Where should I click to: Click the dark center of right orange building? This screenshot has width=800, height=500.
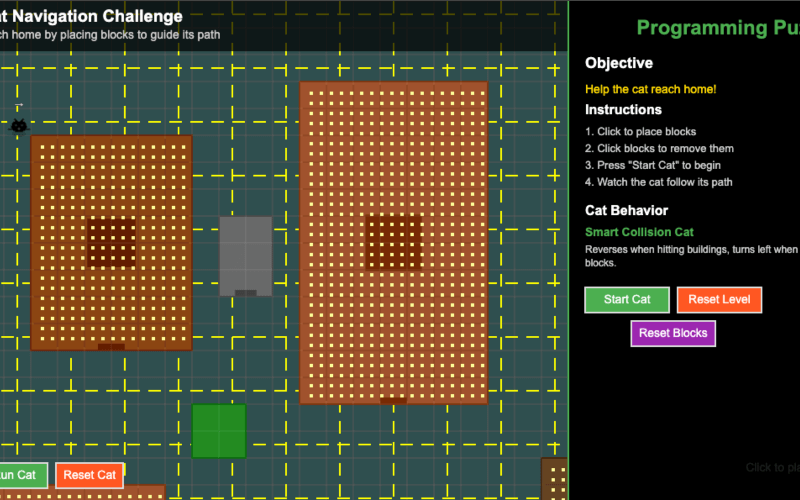pyautogui.click(x=393, y=243)
